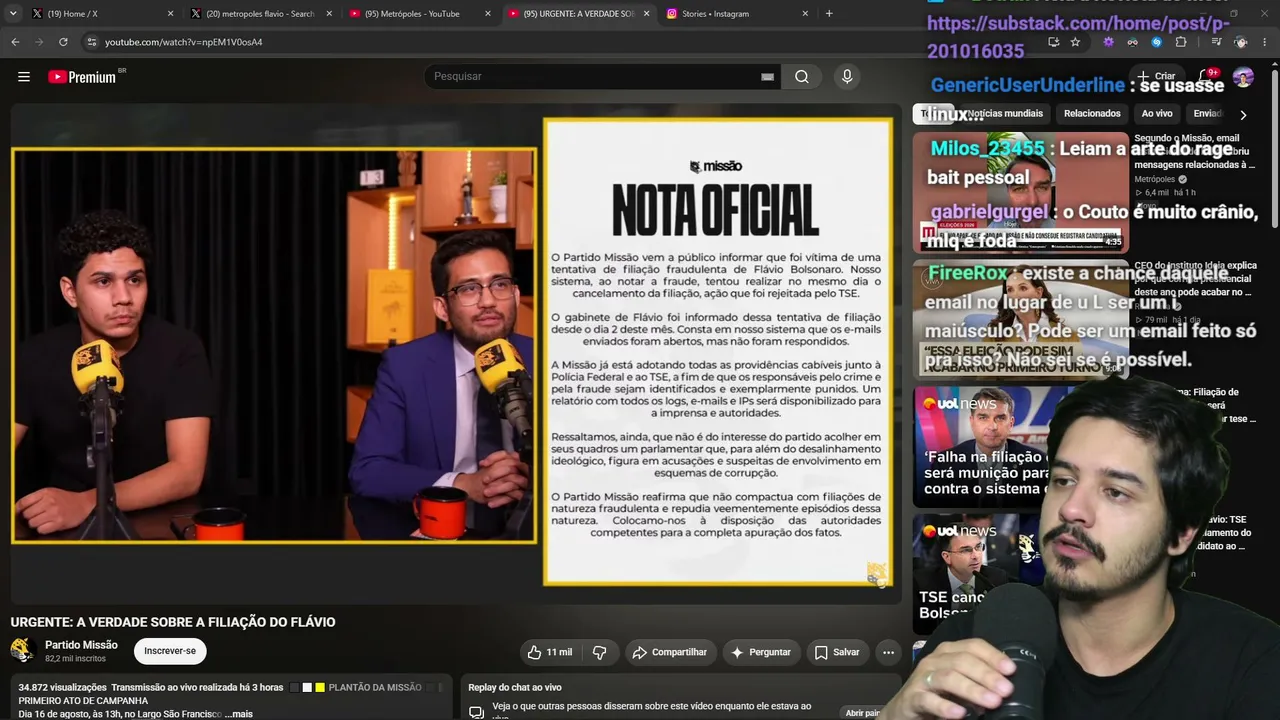Reload the current page
The height and width of the screenshot is (720, 1280).
[63, 42]
